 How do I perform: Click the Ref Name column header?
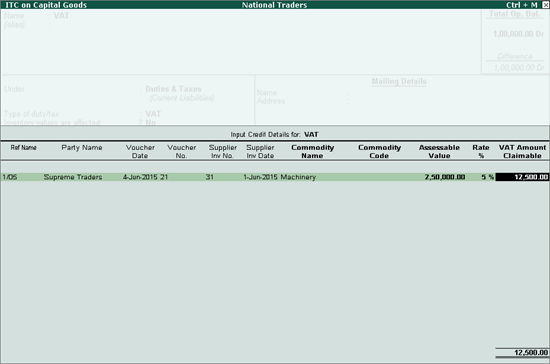[x=24, y=148]
